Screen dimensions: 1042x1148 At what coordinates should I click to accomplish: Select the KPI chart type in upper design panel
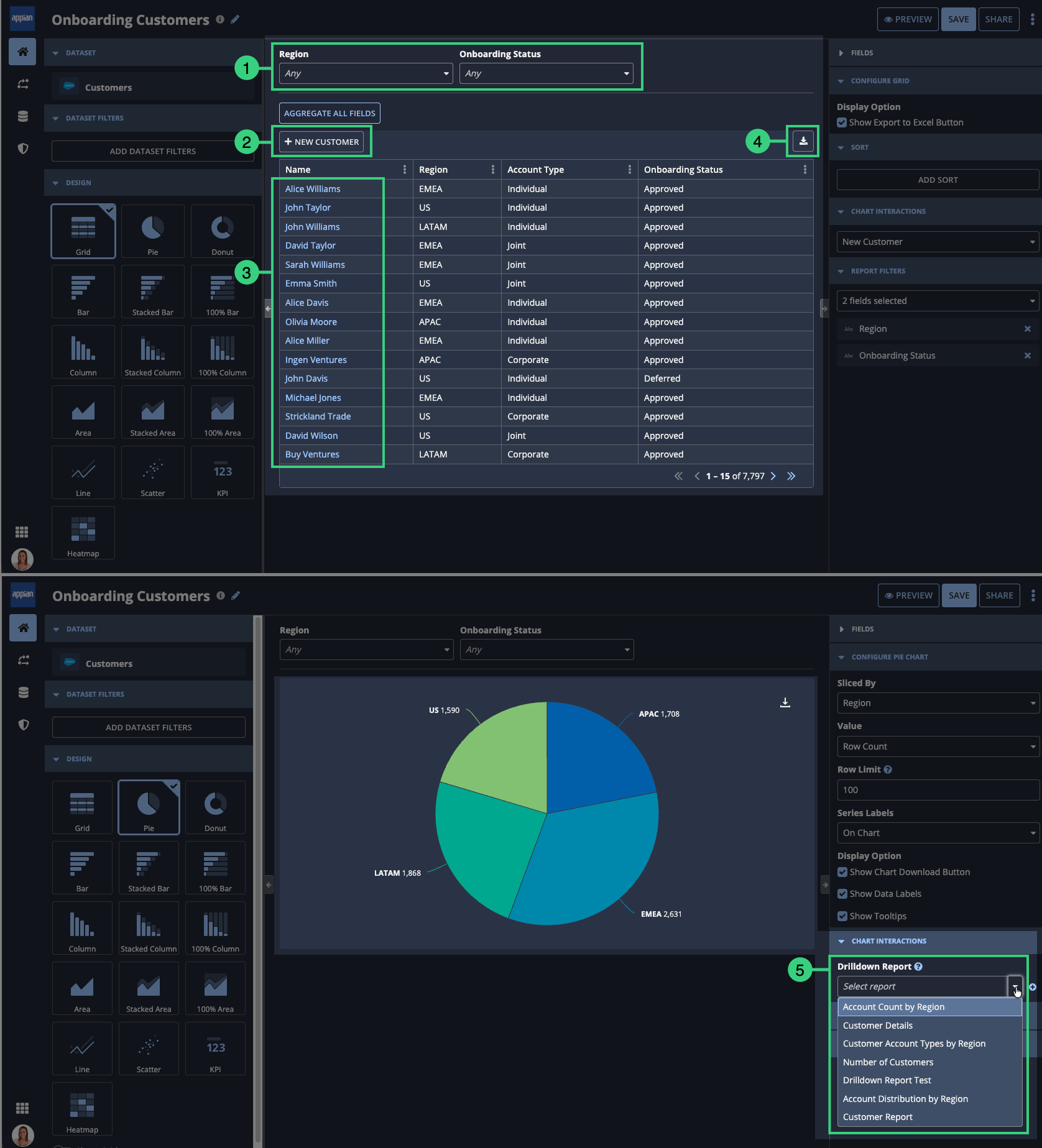pyautogui.click(x=222, y=472)
